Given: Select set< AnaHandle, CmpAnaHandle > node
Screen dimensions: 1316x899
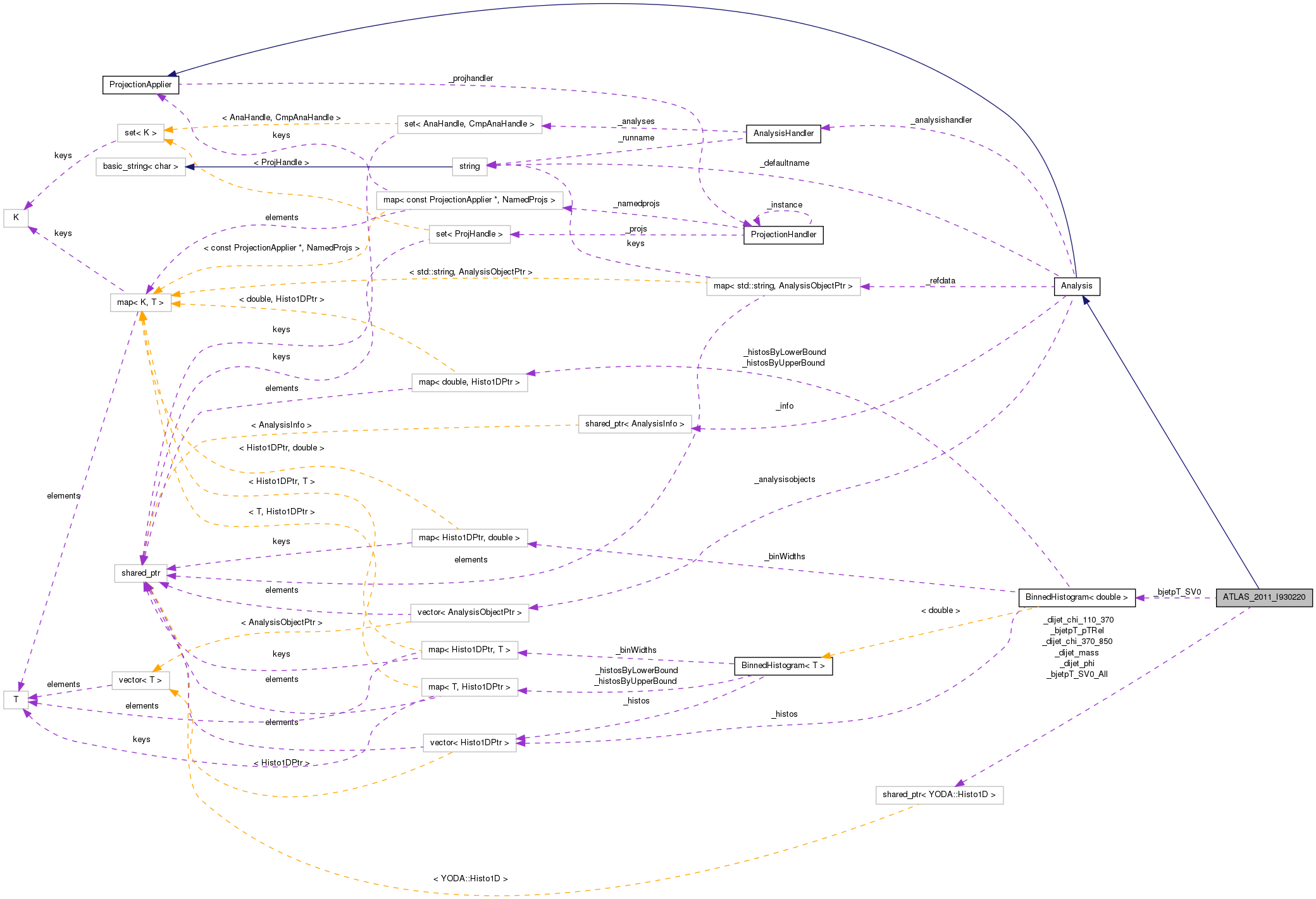Looking at the screenshot, I should [x=469, y=124].
